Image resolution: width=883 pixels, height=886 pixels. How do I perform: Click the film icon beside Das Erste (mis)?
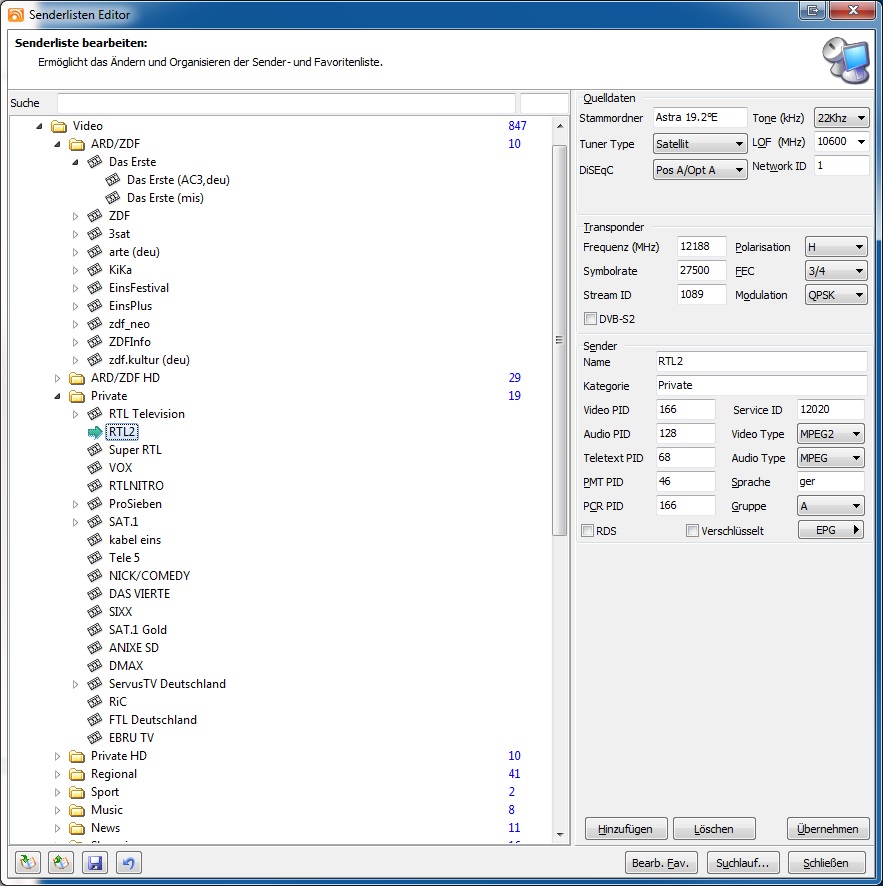tap(113, 198)
